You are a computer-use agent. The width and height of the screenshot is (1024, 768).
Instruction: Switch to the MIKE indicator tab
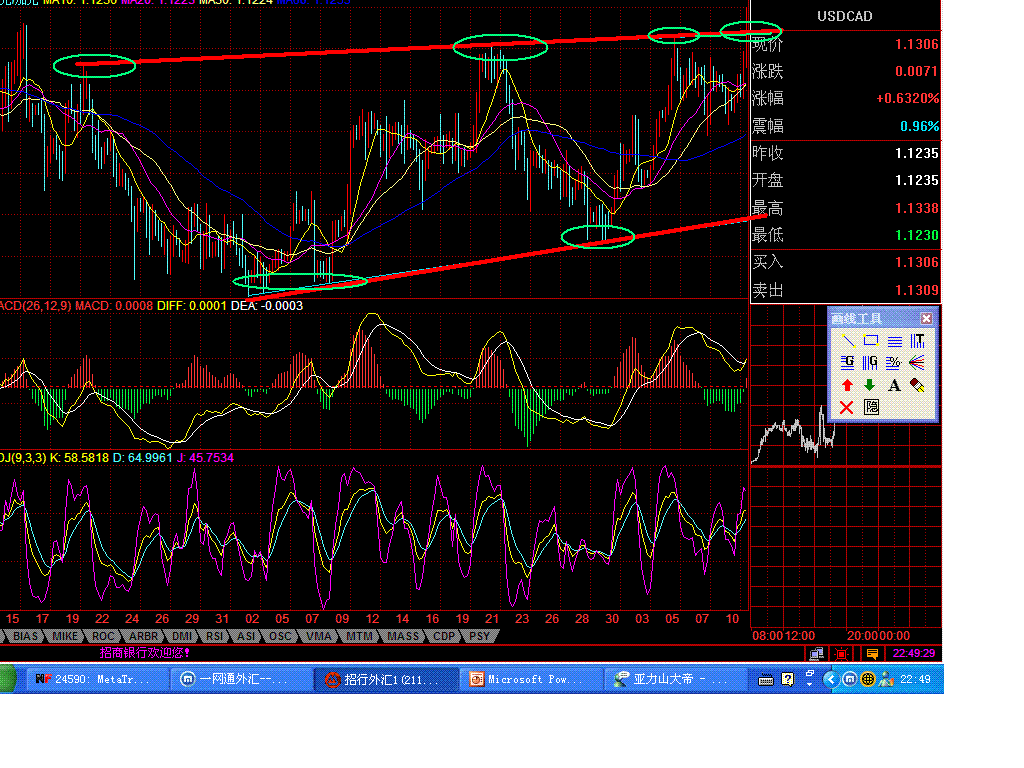(x=65, y=636)
